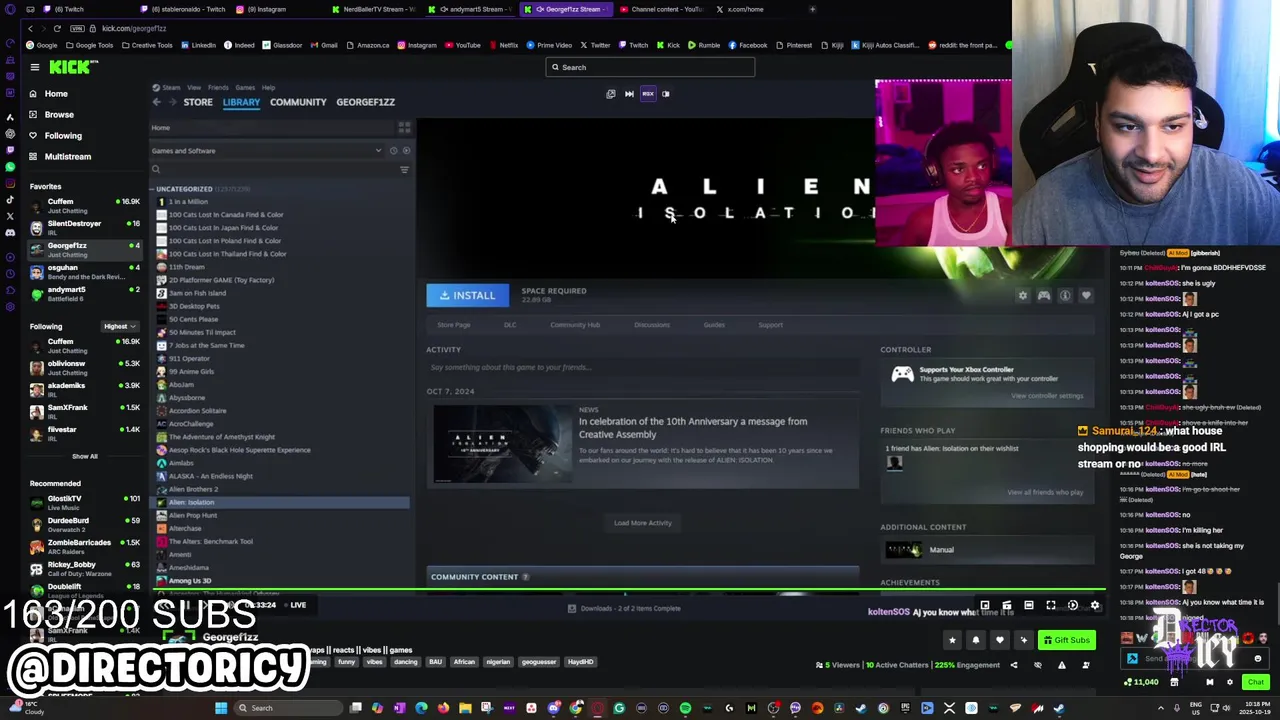Select Among Us 3D in Steam library

[x=190, y=581]
